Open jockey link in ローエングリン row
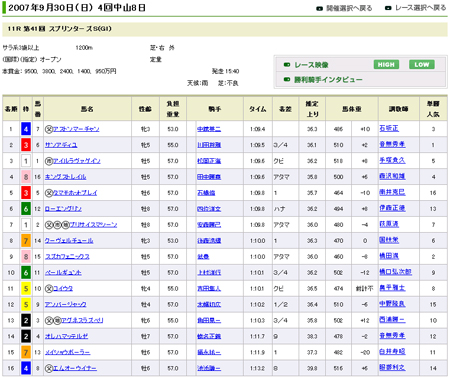Screen dimensions: 450x378 pyautogui.click(x=209, y=209)
